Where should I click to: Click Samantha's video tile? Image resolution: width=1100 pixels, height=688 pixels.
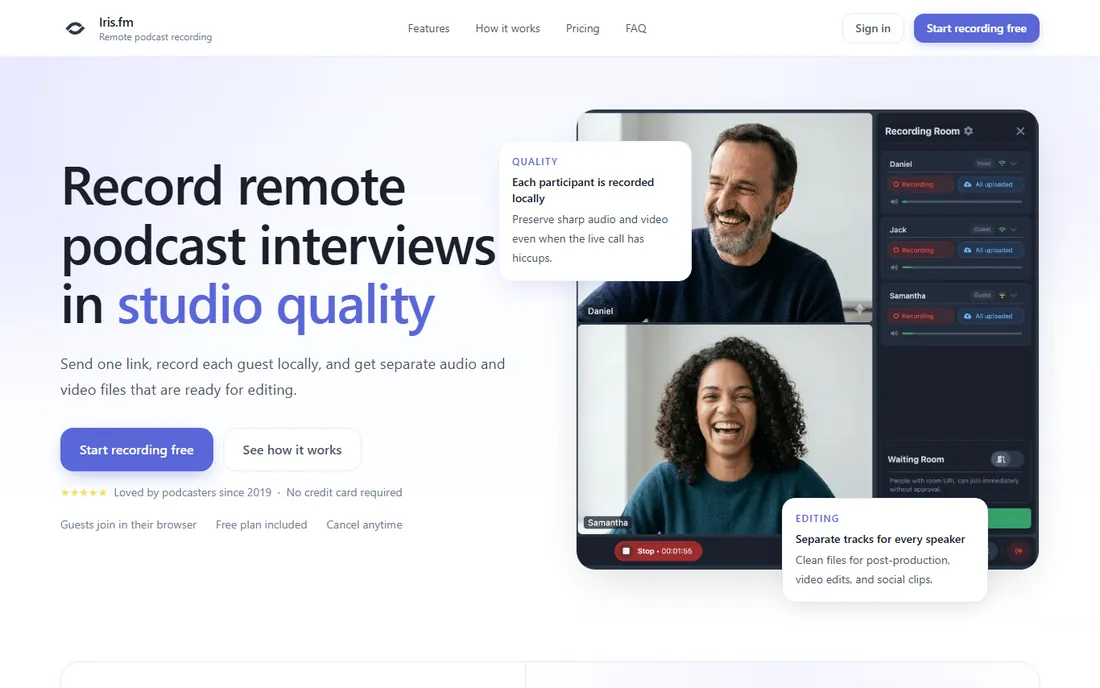pyautogui.click(x=724, y=429)
